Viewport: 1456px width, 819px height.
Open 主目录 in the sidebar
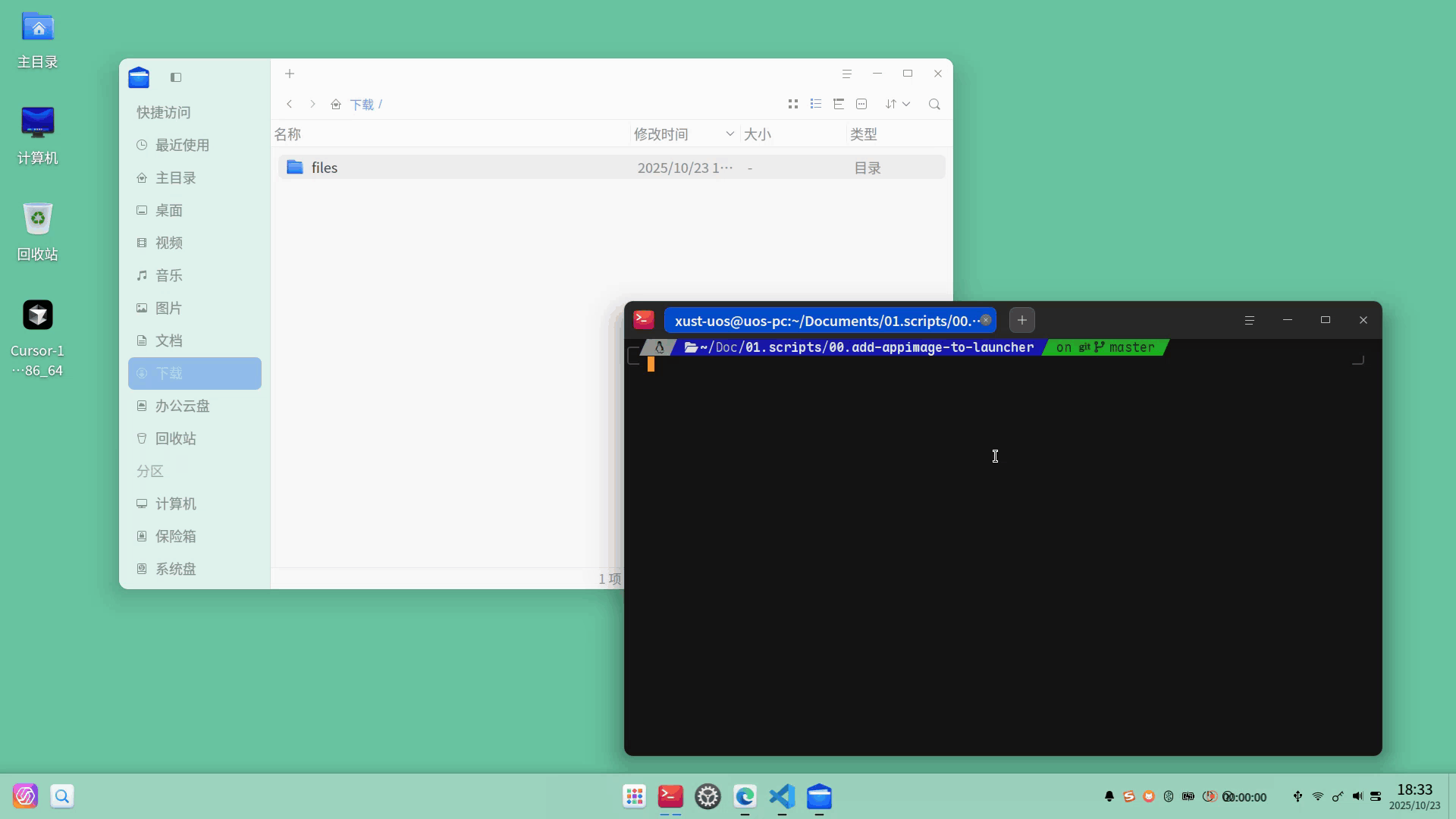coord(195,177)
